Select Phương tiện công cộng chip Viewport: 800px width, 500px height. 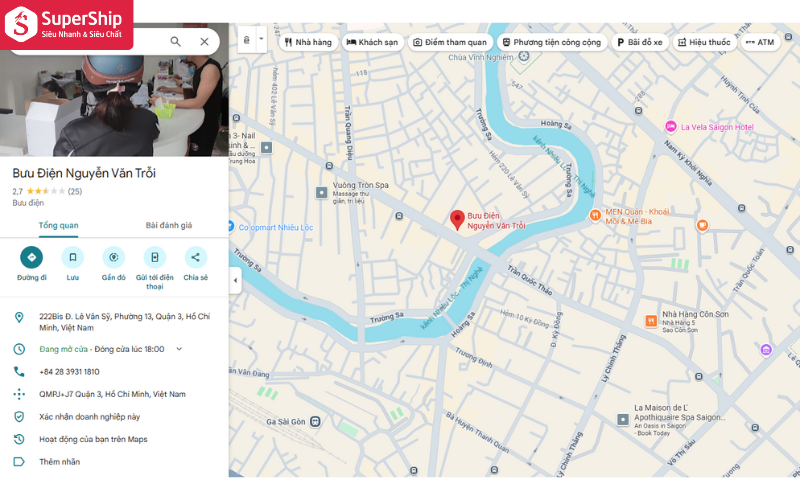(x=552, y=42)
